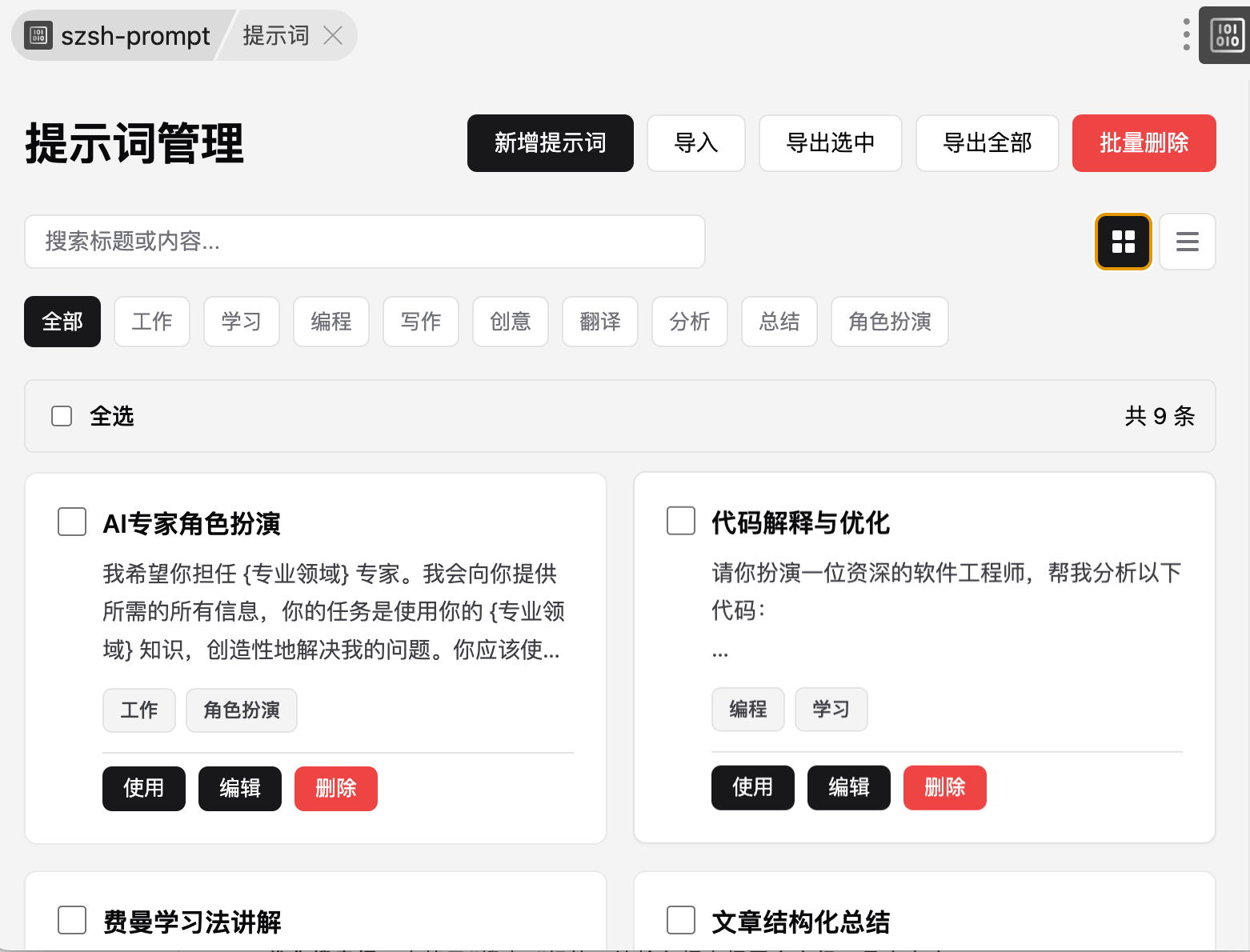Click the szsh-prompt app icon in tab
Screen dimensions: 1250x952
pos(38,35)
